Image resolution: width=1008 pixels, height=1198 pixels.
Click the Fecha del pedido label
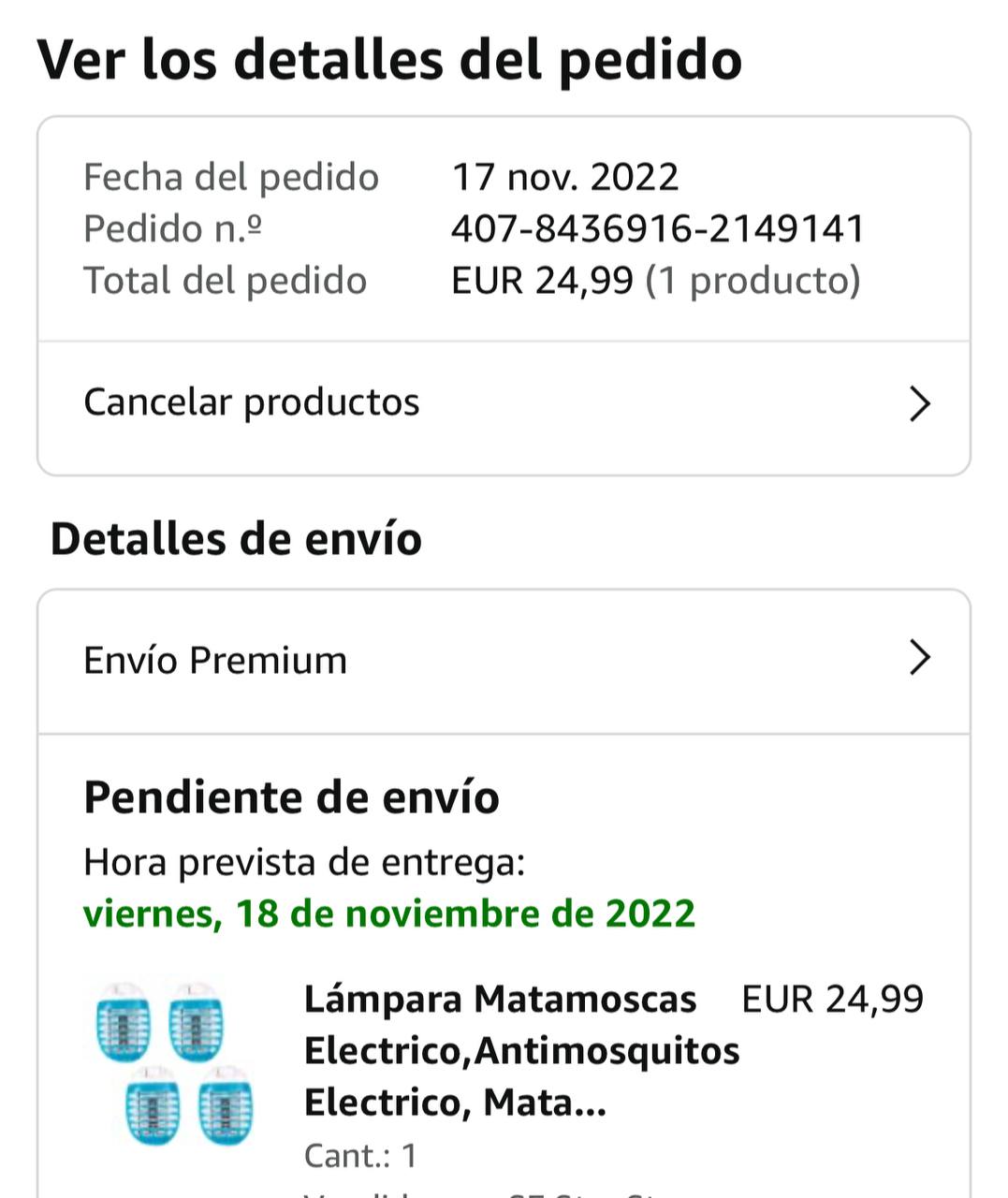(x=231, y=177)
